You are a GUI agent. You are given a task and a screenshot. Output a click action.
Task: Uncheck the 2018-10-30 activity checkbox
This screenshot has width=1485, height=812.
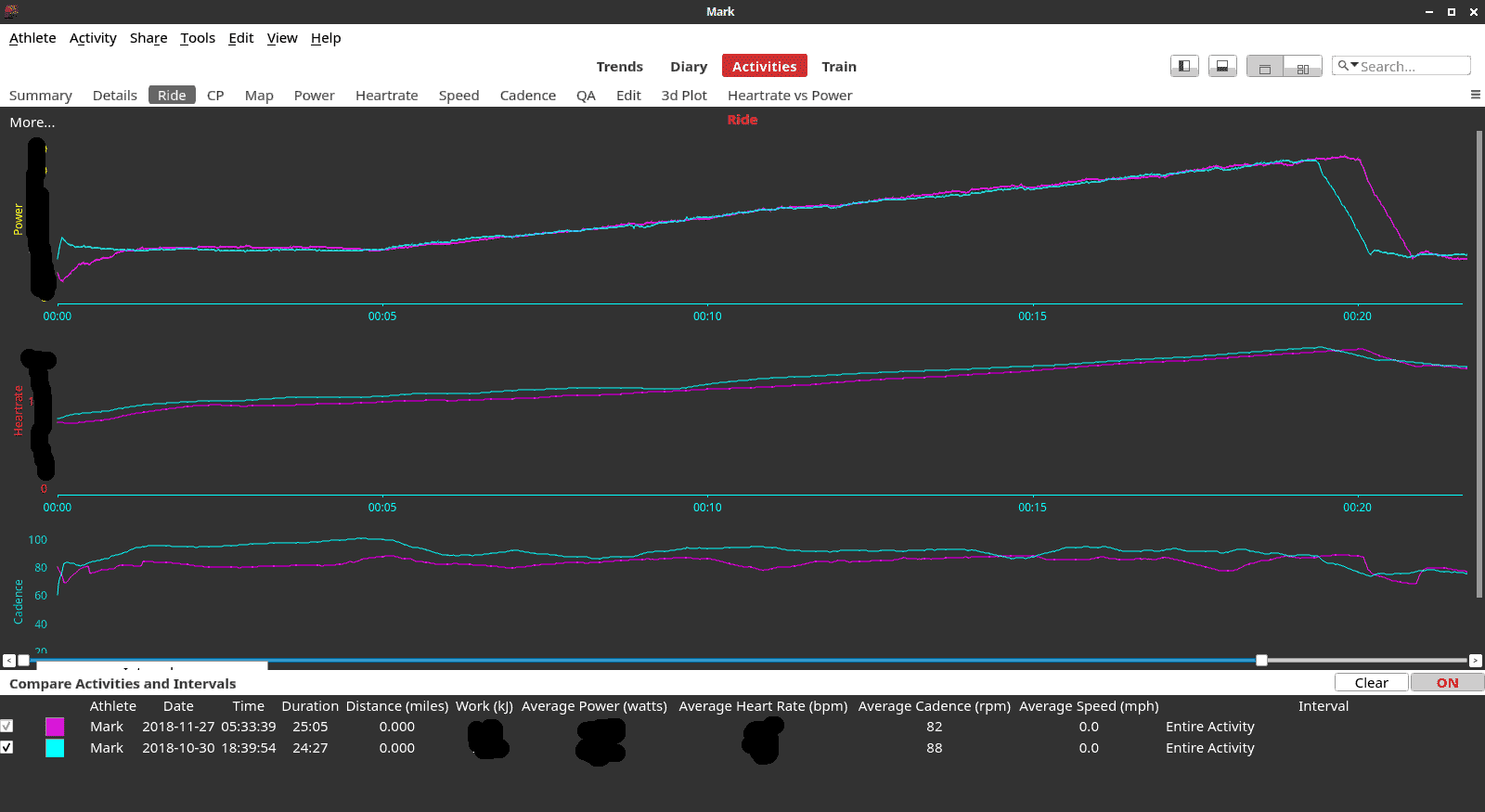tap(7, 748)
